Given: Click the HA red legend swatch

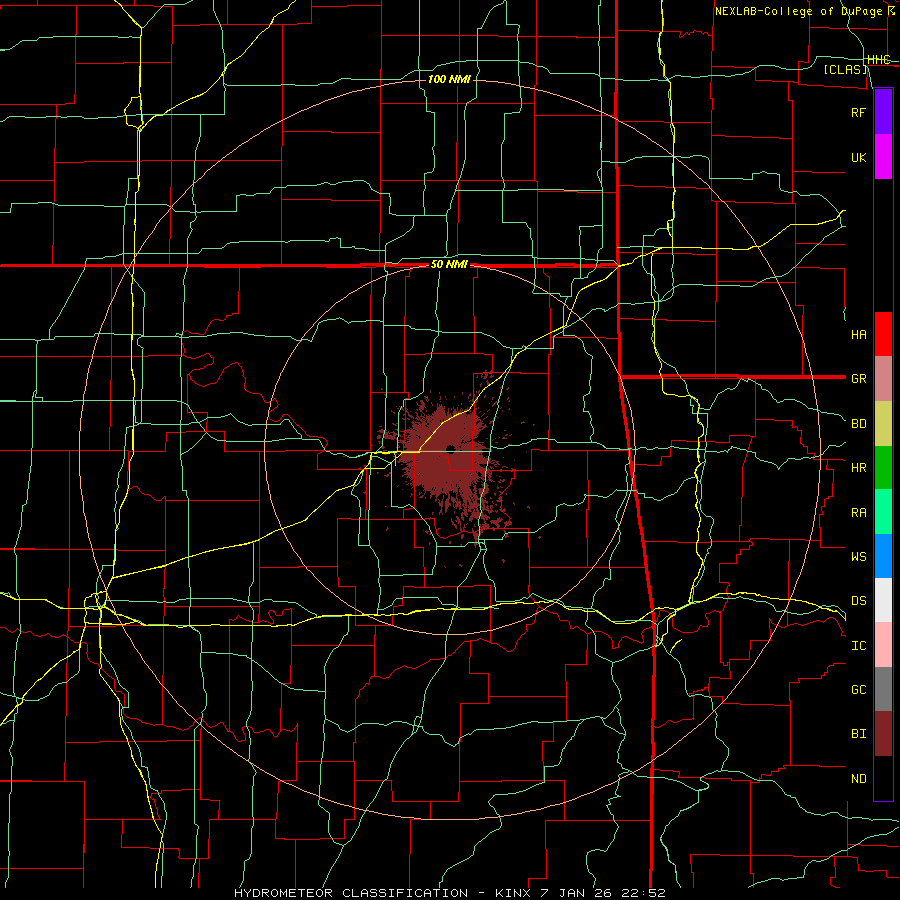Looking at the screenshot, I should point(883,334).
